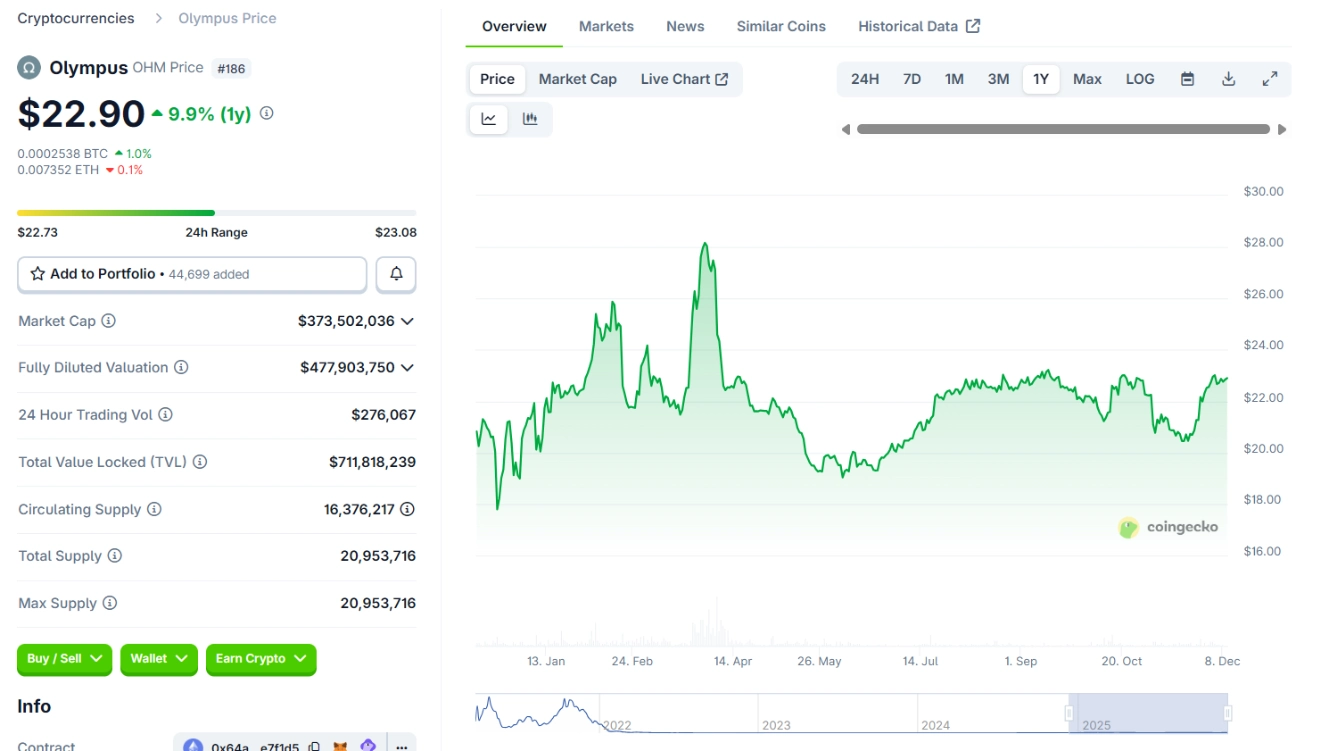This screenshot has height=751, width=1329.
Task: Expand the Market Cap value chevron
Action: pos(407,321)
